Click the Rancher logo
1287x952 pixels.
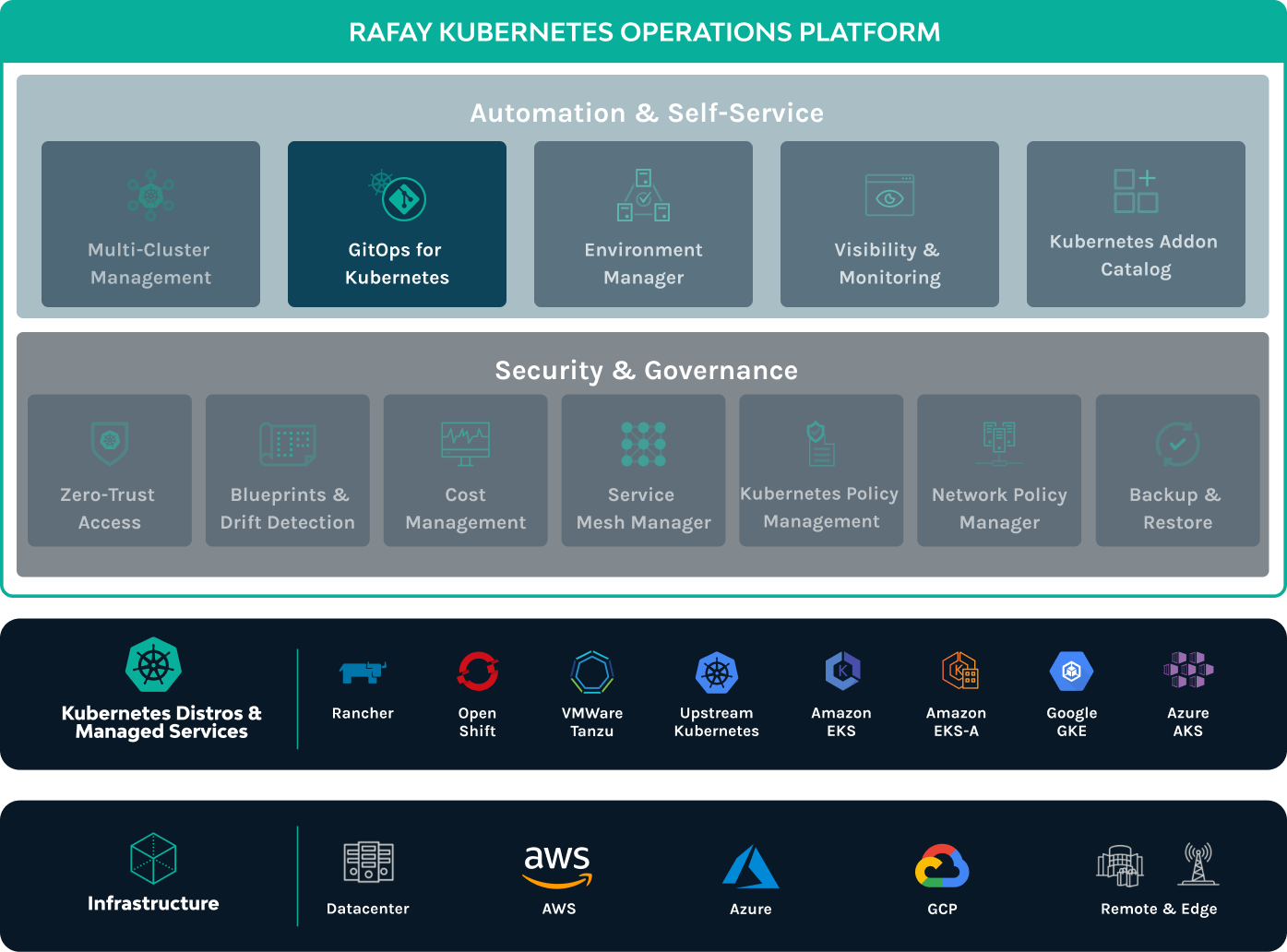pyautogui.click(x=363, y=672)
